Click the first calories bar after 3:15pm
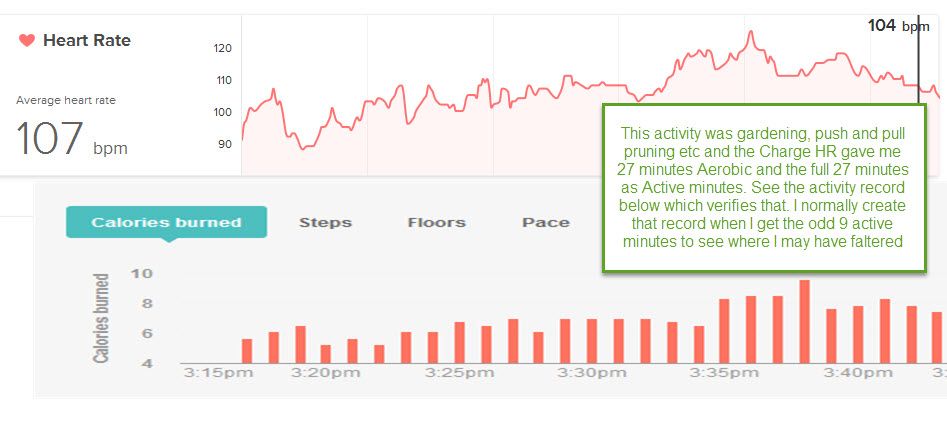Viewport: 947px width, 435px height. pos(246,351)
